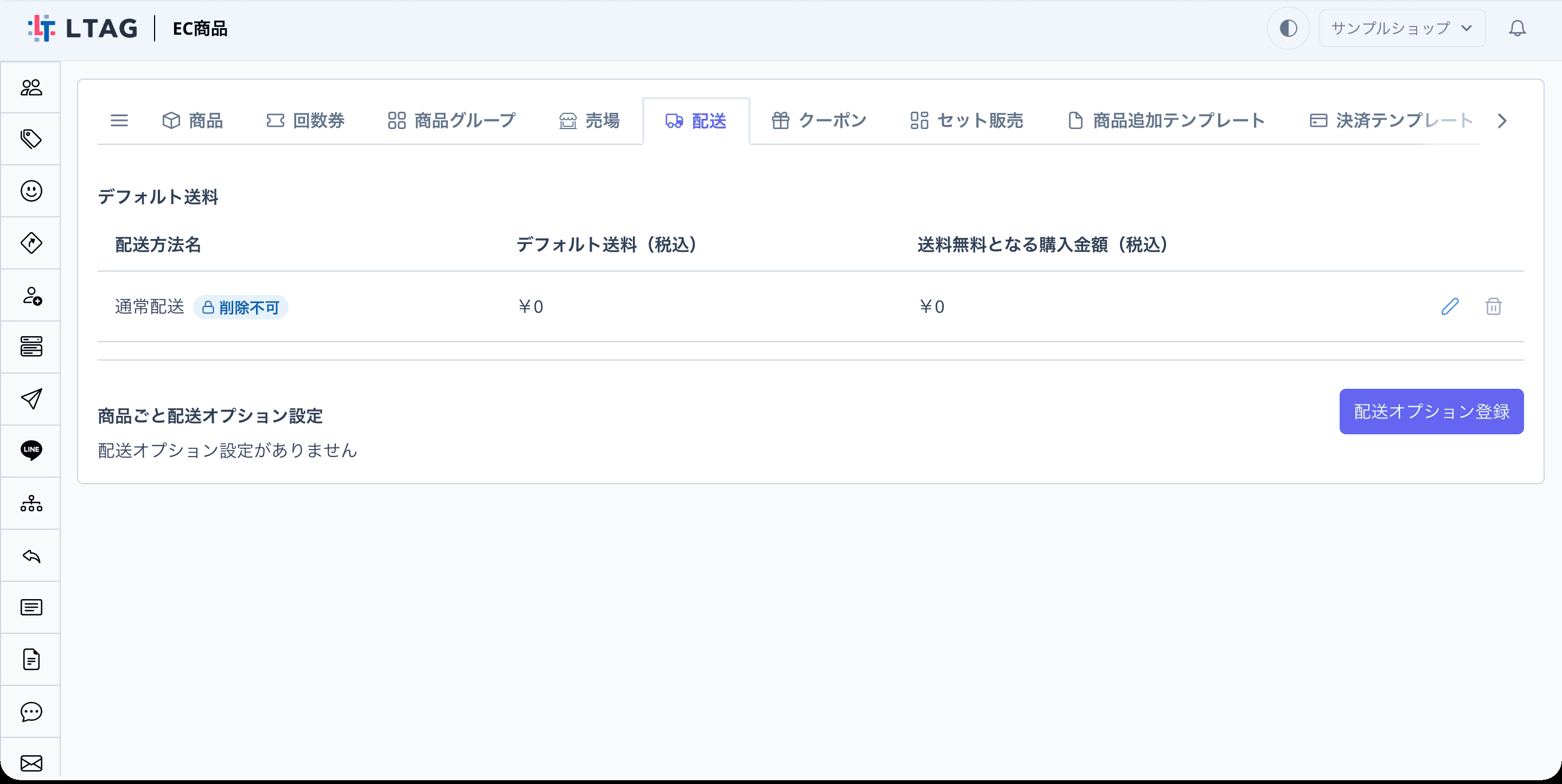Click the add-user sidebar icon

pos(31,295)
